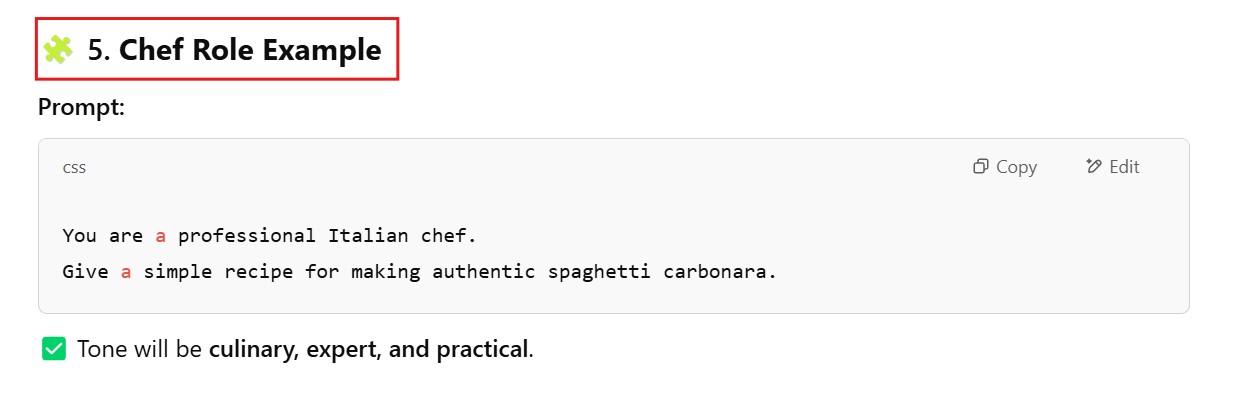Click the 'css' language label
1252x414 pixels.
74,168
